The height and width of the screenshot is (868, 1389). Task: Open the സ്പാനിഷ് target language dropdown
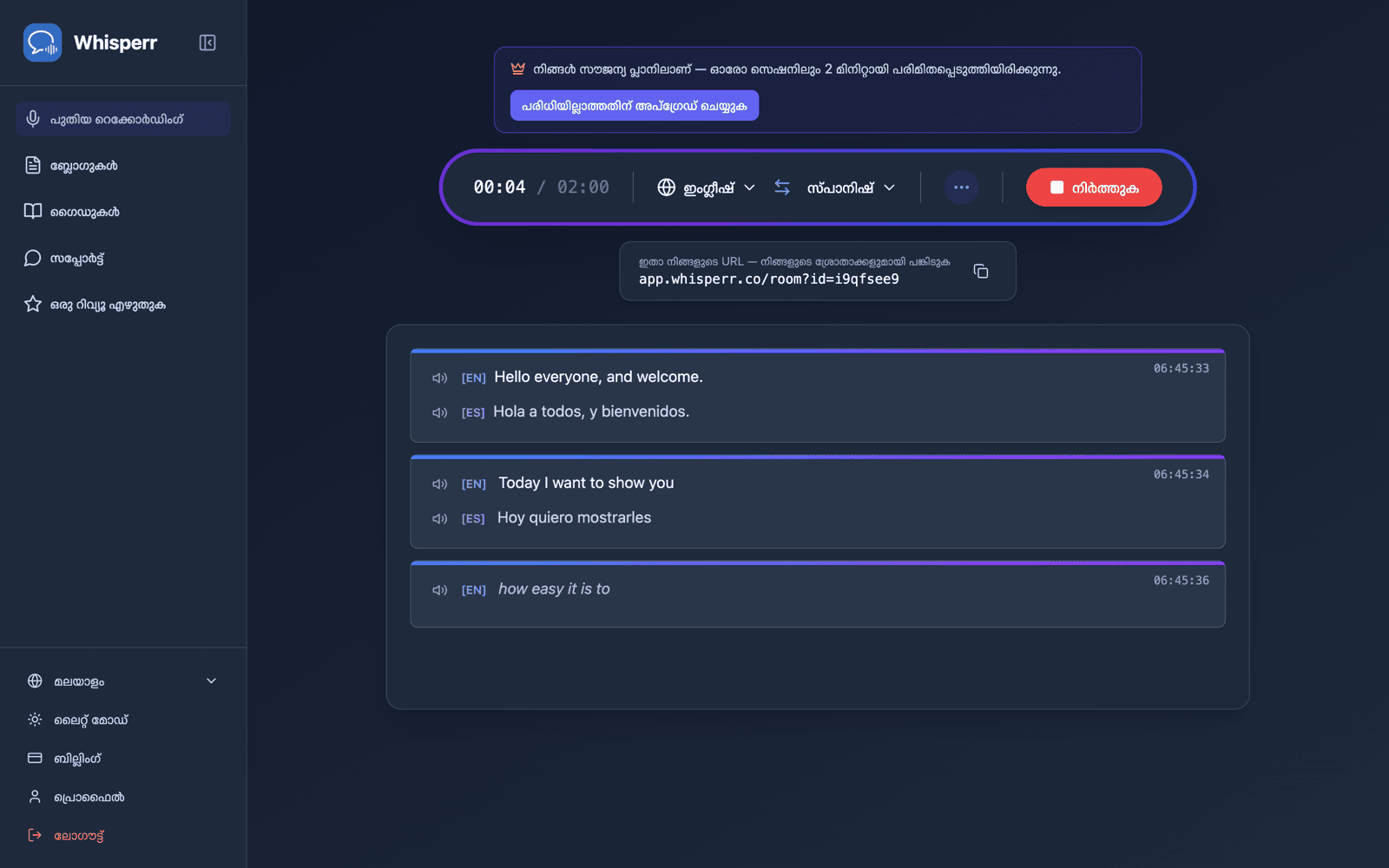[x=851, y=187]
